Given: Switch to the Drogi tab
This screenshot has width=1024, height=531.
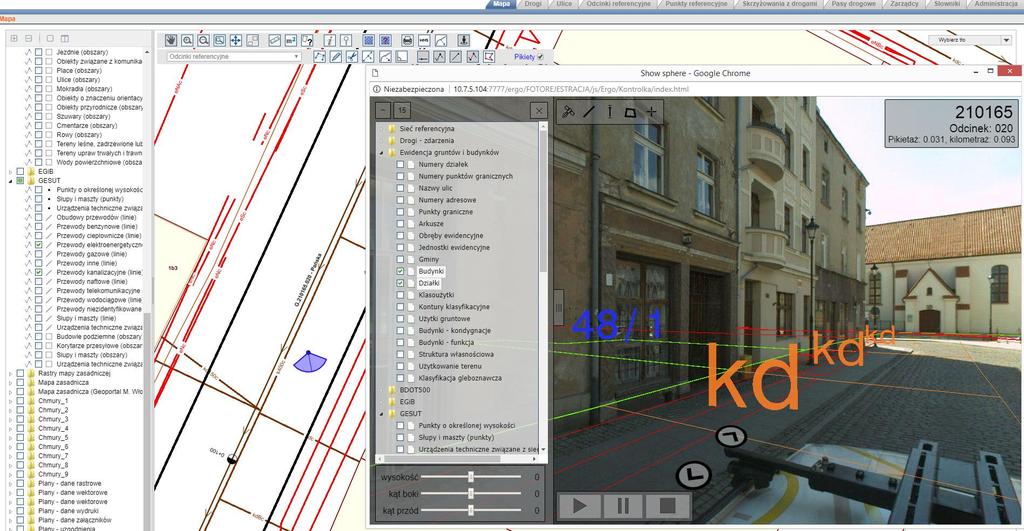Looking at the screenshot, I should pyautogui.click(x=533, y=4).
